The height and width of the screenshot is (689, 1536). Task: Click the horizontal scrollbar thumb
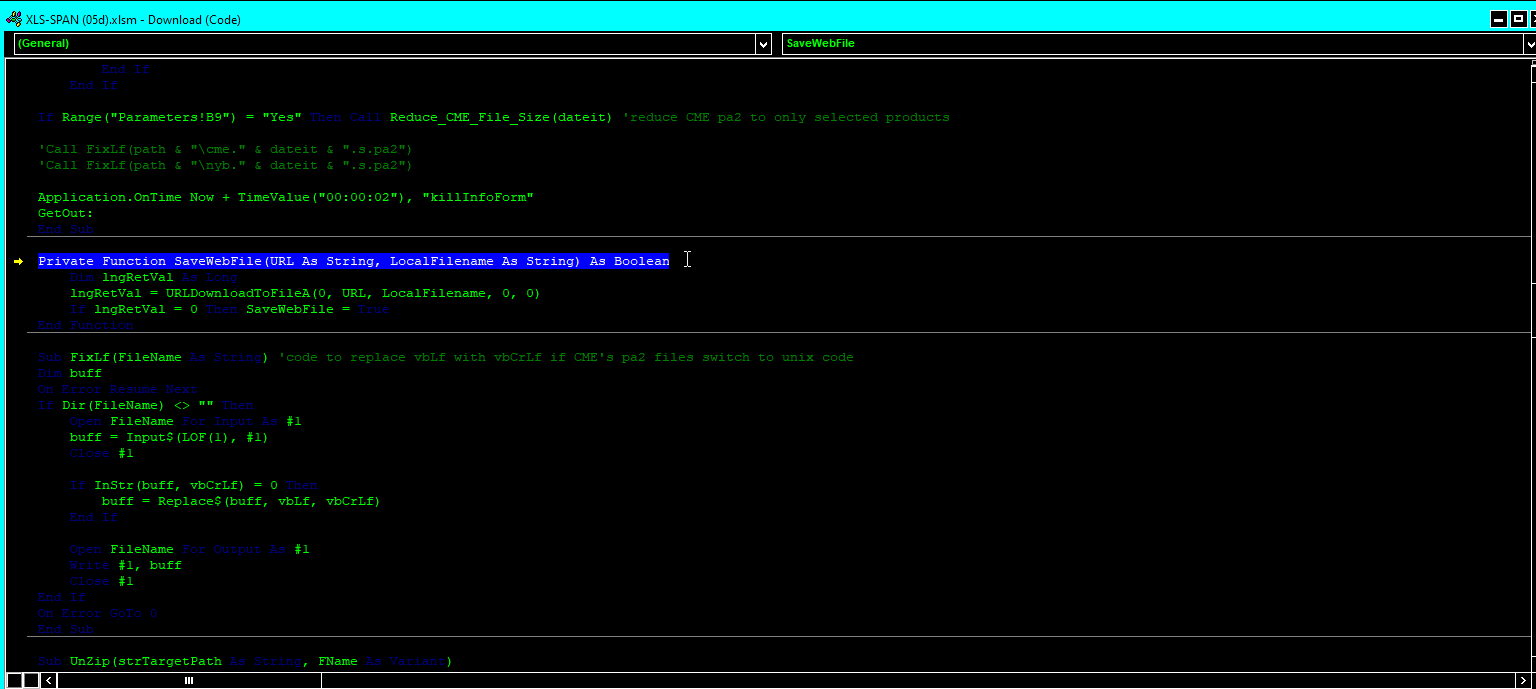tap(190, 681)
